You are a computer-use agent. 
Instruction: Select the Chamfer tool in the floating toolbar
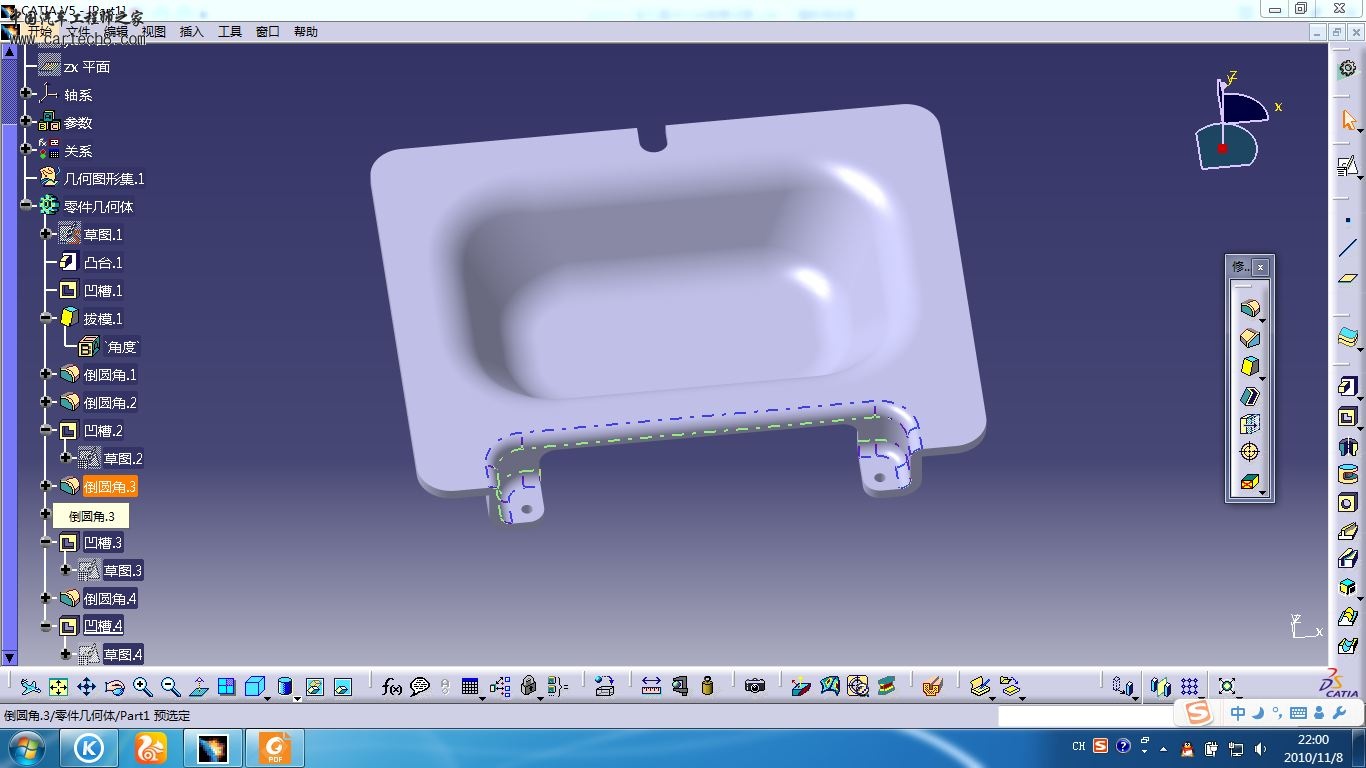[x=1249, y=337]
